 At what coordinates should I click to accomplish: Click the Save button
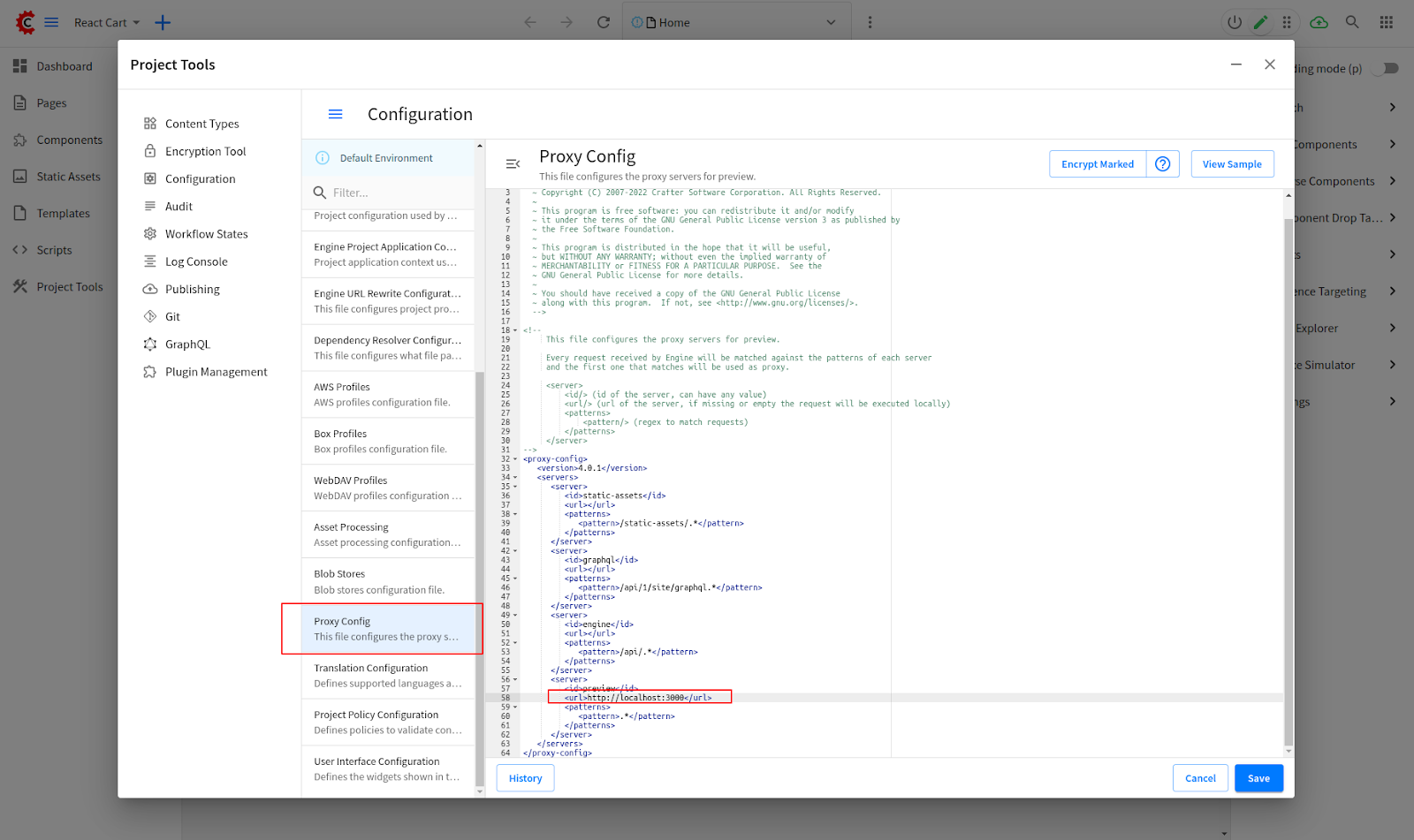click(1258, 778)
